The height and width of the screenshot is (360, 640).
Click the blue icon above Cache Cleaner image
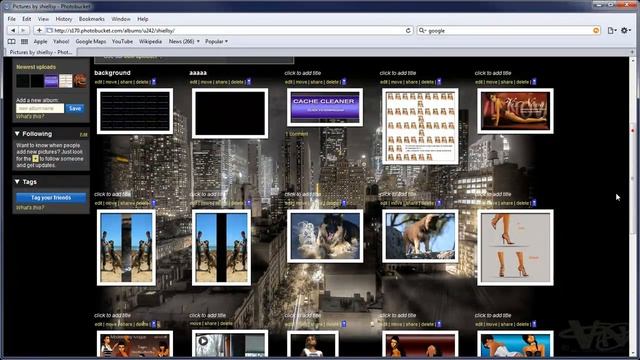click(344, 82)
